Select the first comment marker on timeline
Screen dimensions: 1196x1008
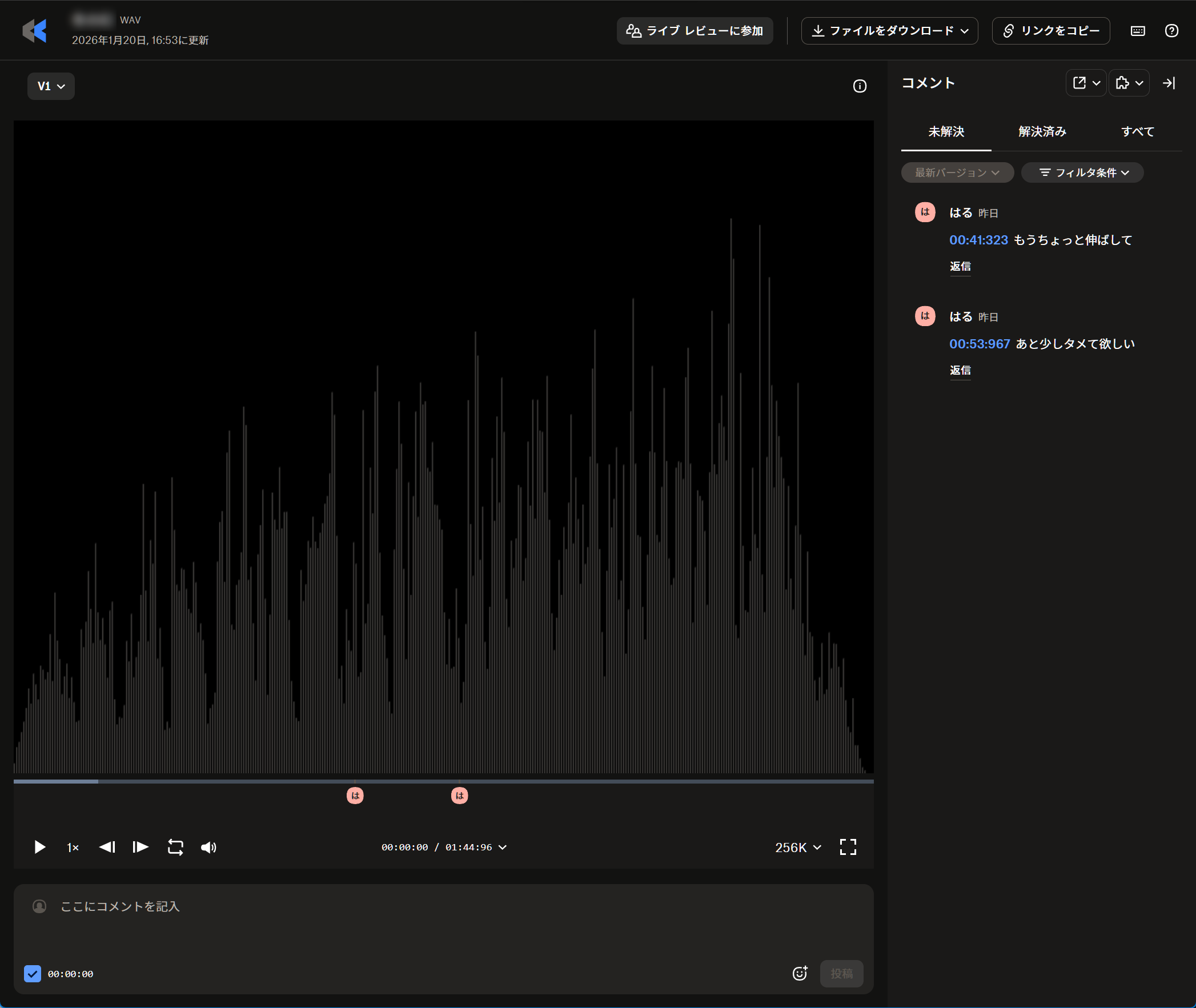coord(355,796)
